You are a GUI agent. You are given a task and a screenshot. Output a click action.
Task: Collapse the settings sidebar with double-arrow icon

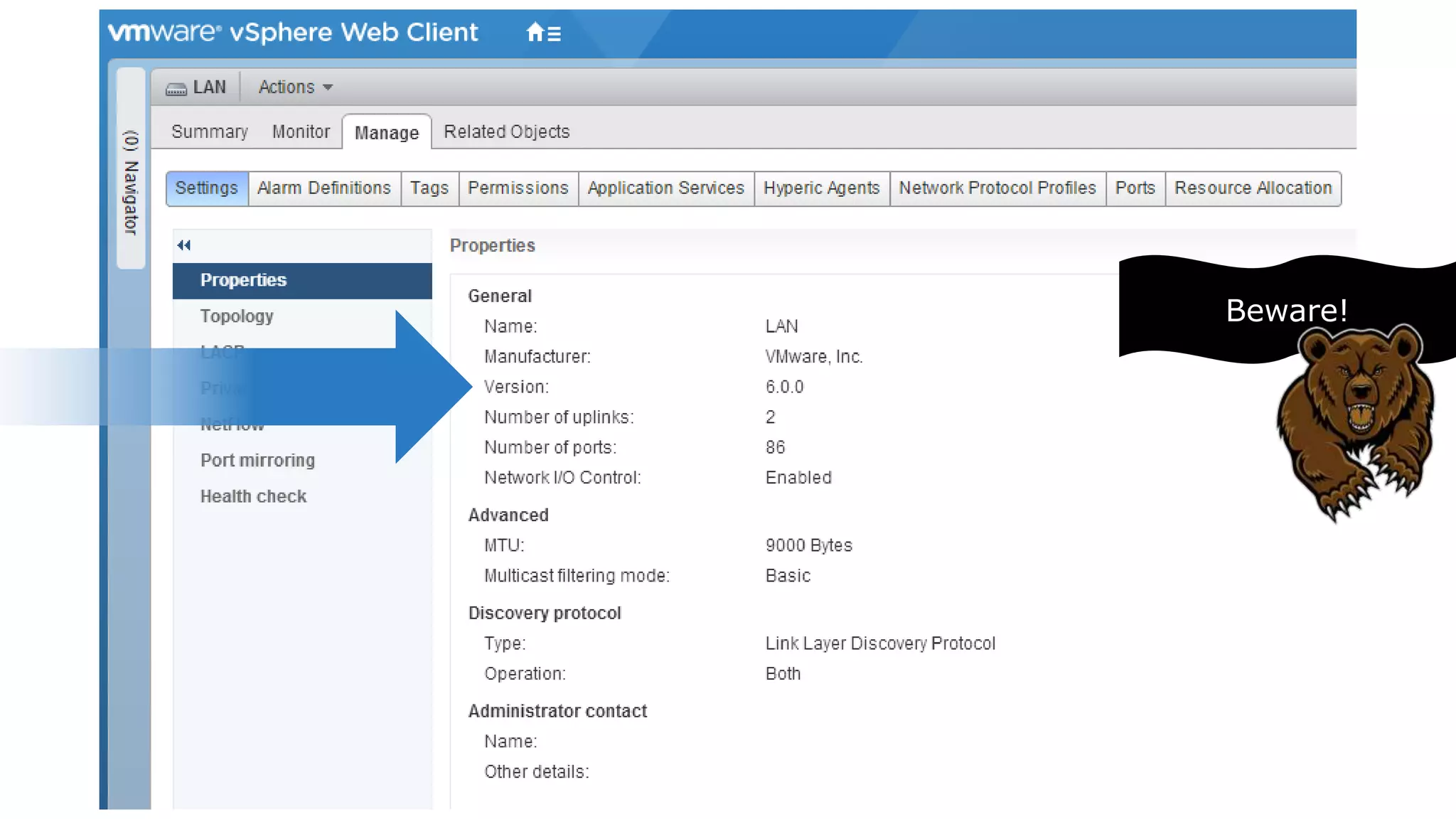(184, 245)
